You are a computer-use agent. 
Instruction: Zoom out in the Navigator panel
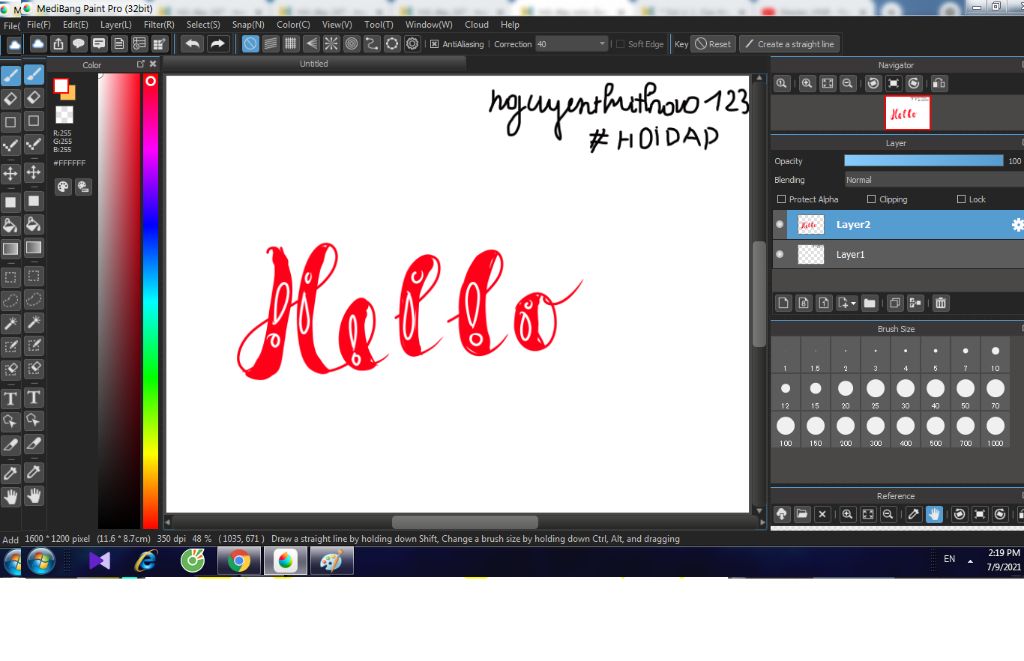[848, 84]
